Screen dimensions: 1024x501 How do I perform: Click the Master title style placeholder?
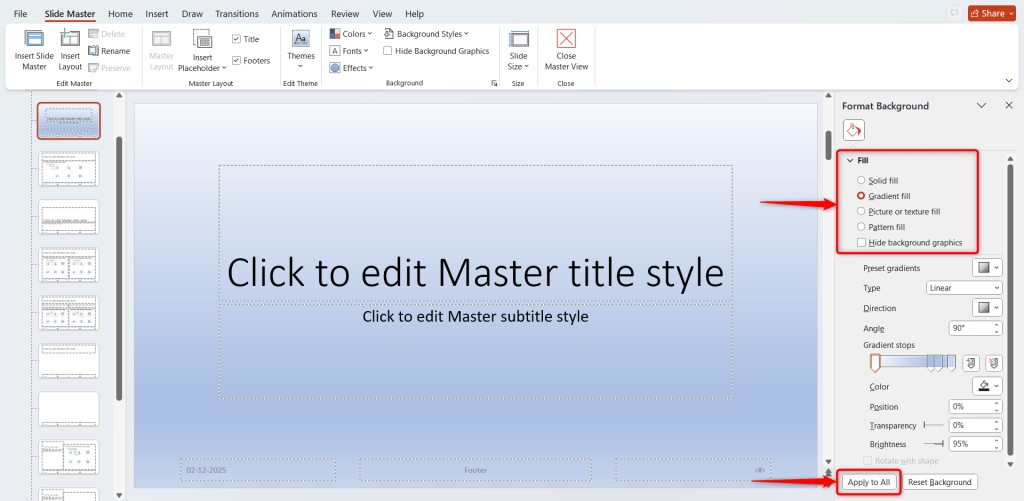(x=475, y=233)
